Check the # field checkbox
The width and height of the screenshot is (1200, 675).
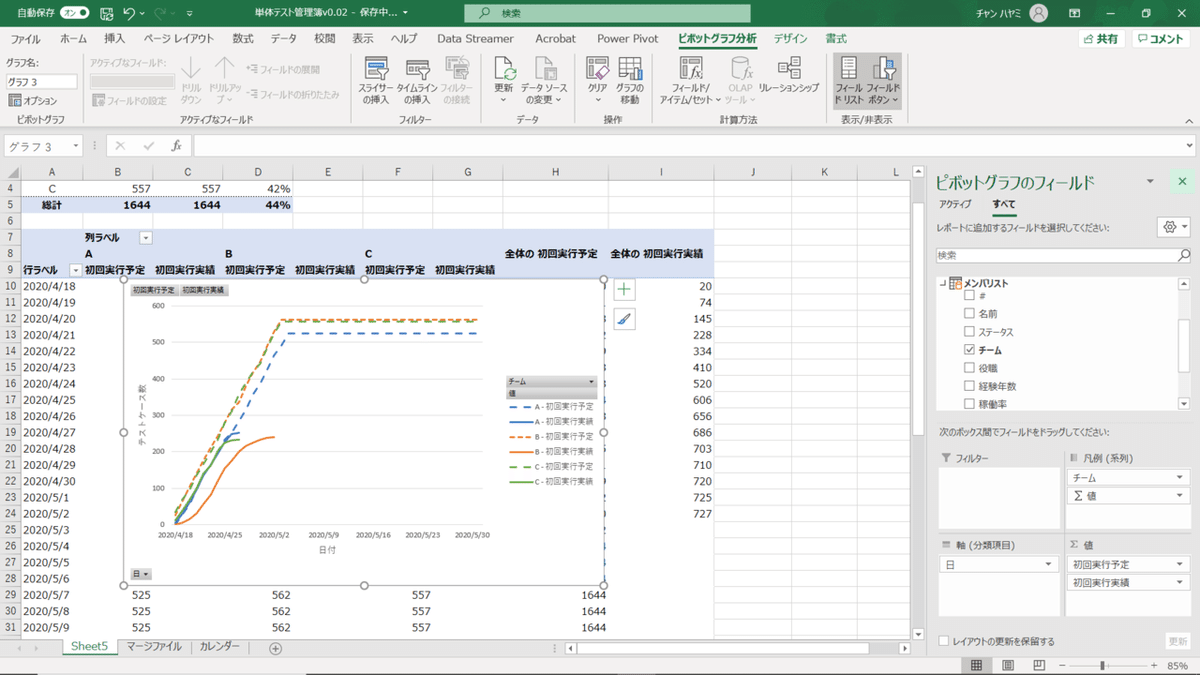pos(968,297)
